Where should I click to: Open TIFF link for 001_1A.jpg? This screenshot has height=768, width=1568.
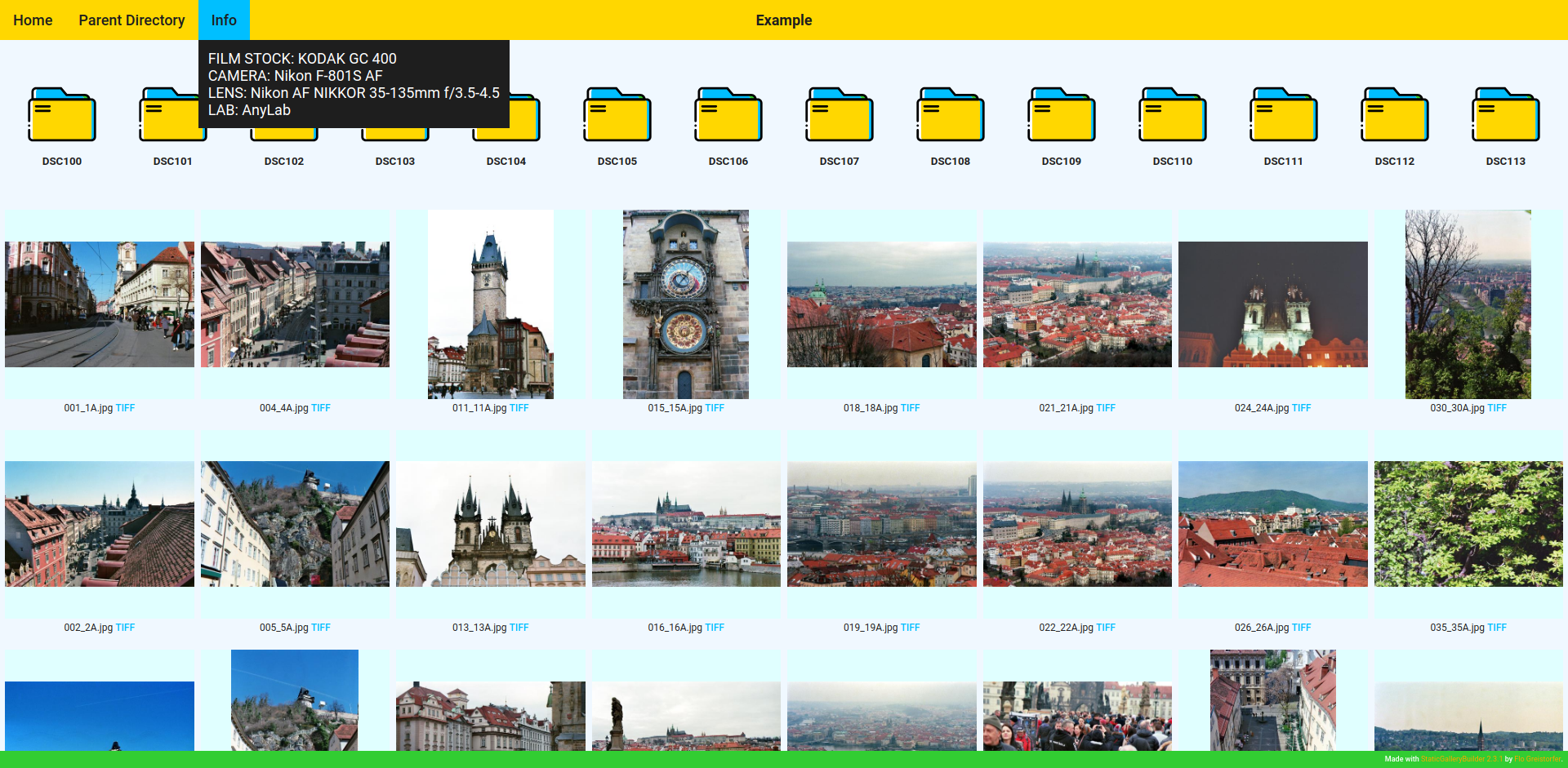coord(125,408)
